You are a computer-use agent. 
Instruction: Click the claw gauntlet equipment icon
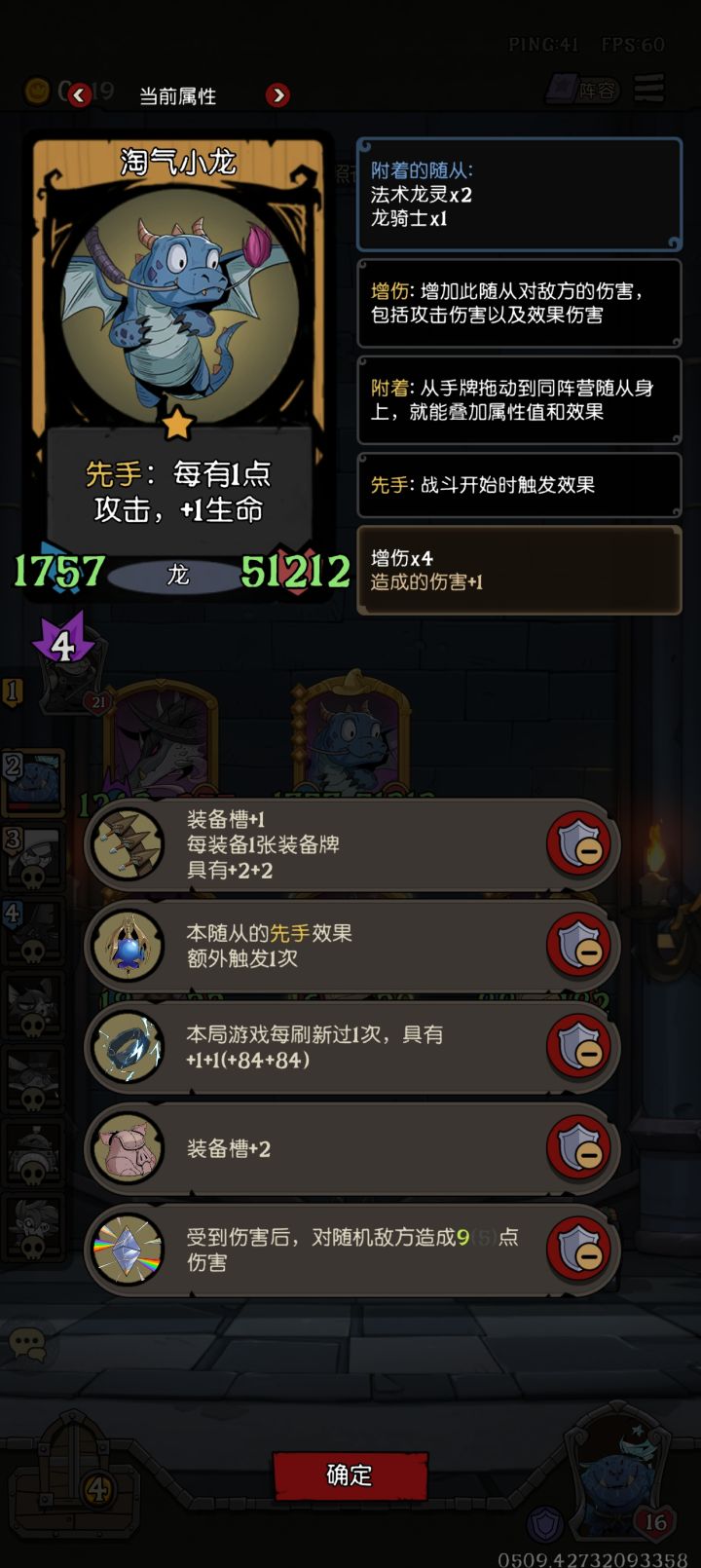pos(128,844)
